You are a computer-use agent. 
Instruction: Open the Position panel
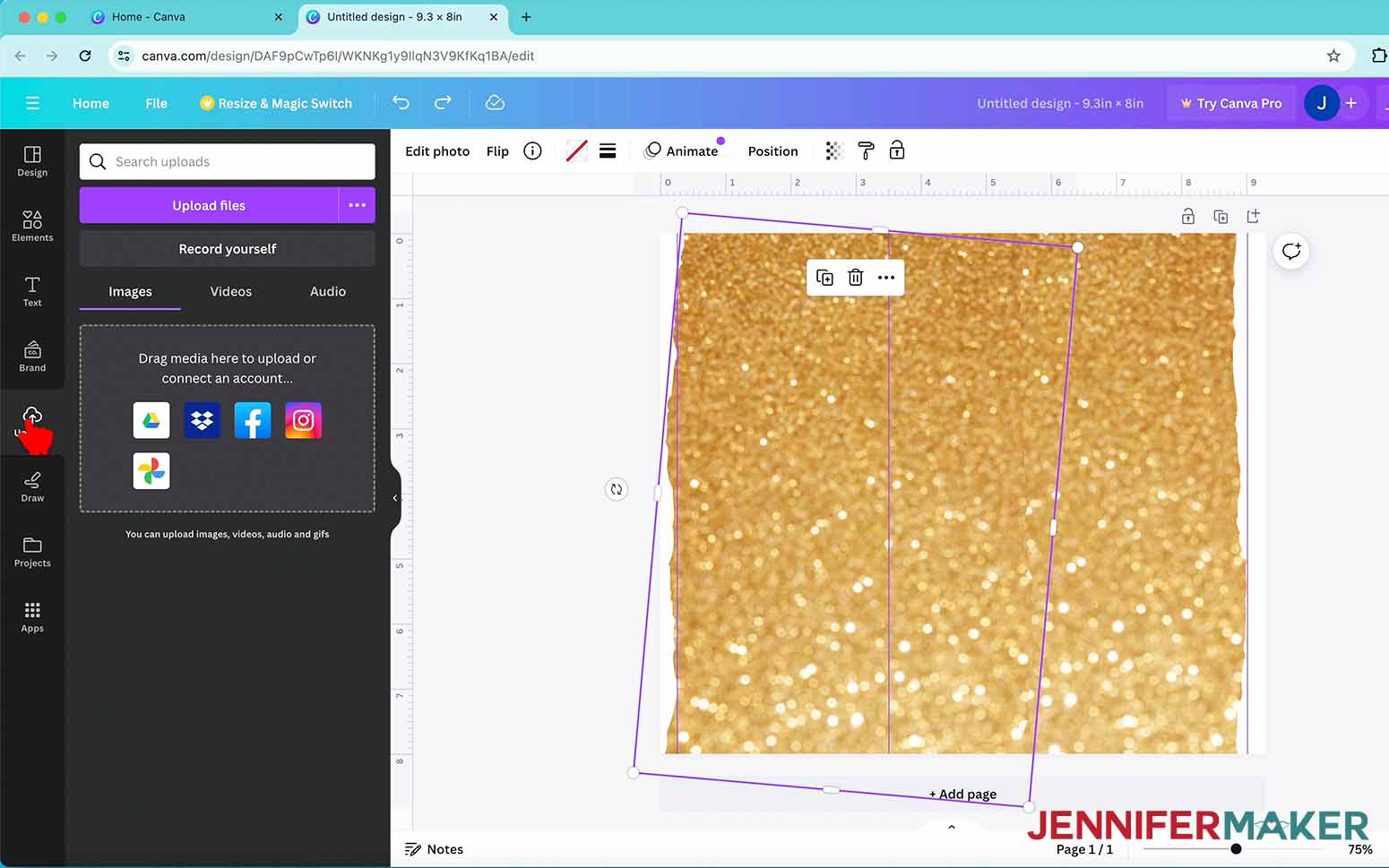pos(772,150)
